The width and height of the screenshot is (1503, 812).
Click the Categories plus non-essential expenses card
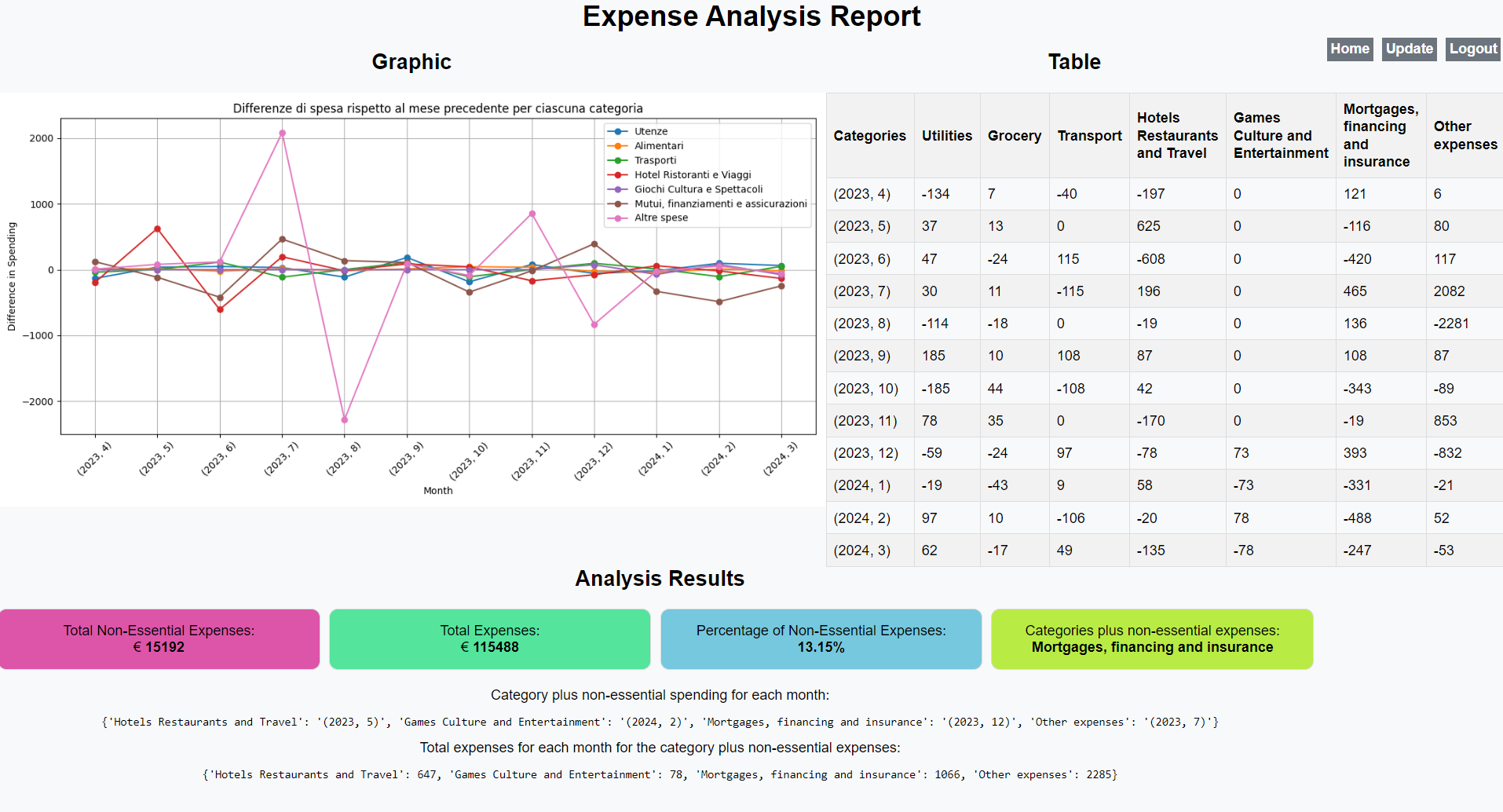[1152, 639]
